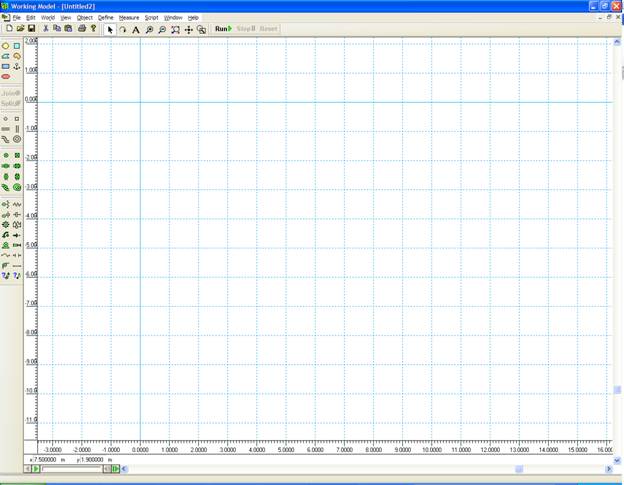The height and width of the screenshot is (485, 624).
Task: Select the Arrow pointer tool
Action: click(110, 29)
